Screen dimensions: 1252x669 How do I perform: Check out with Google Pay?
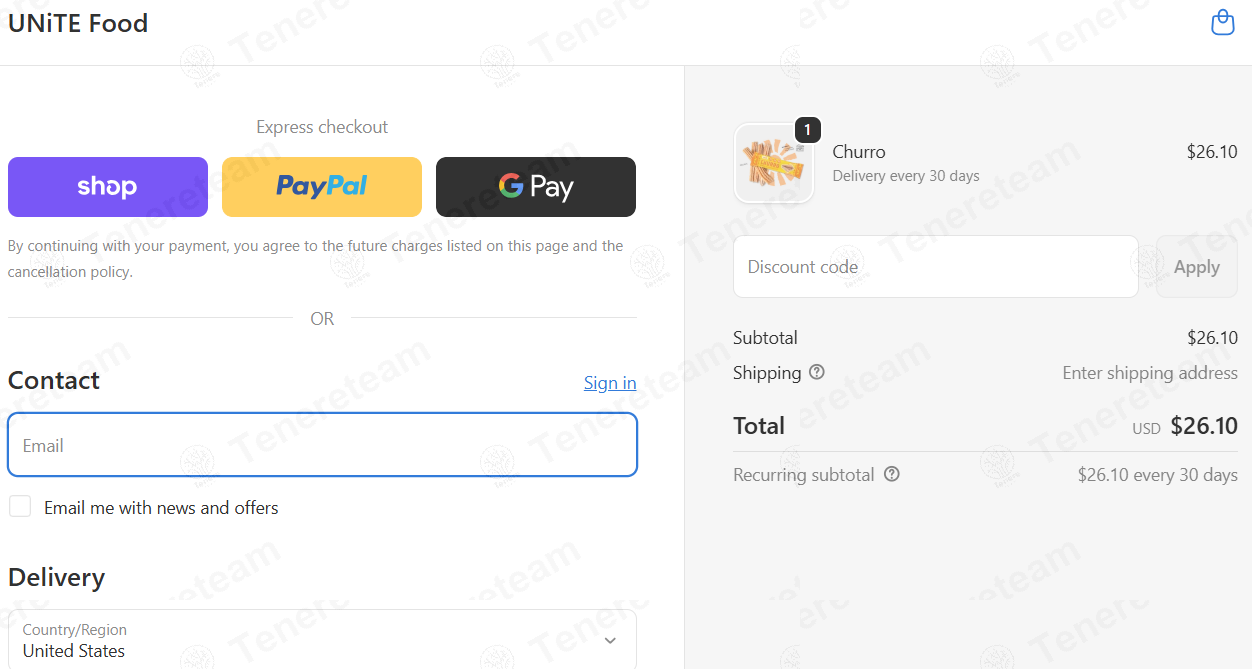pyautogui.click(x=536, y=187)
